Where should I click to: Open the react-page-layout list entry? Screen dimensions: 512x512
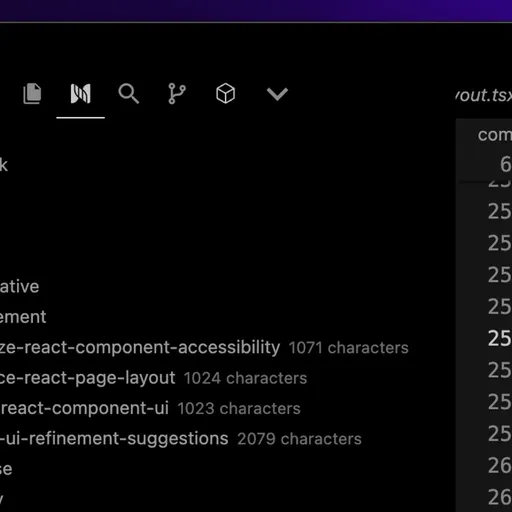pos(88,378)
